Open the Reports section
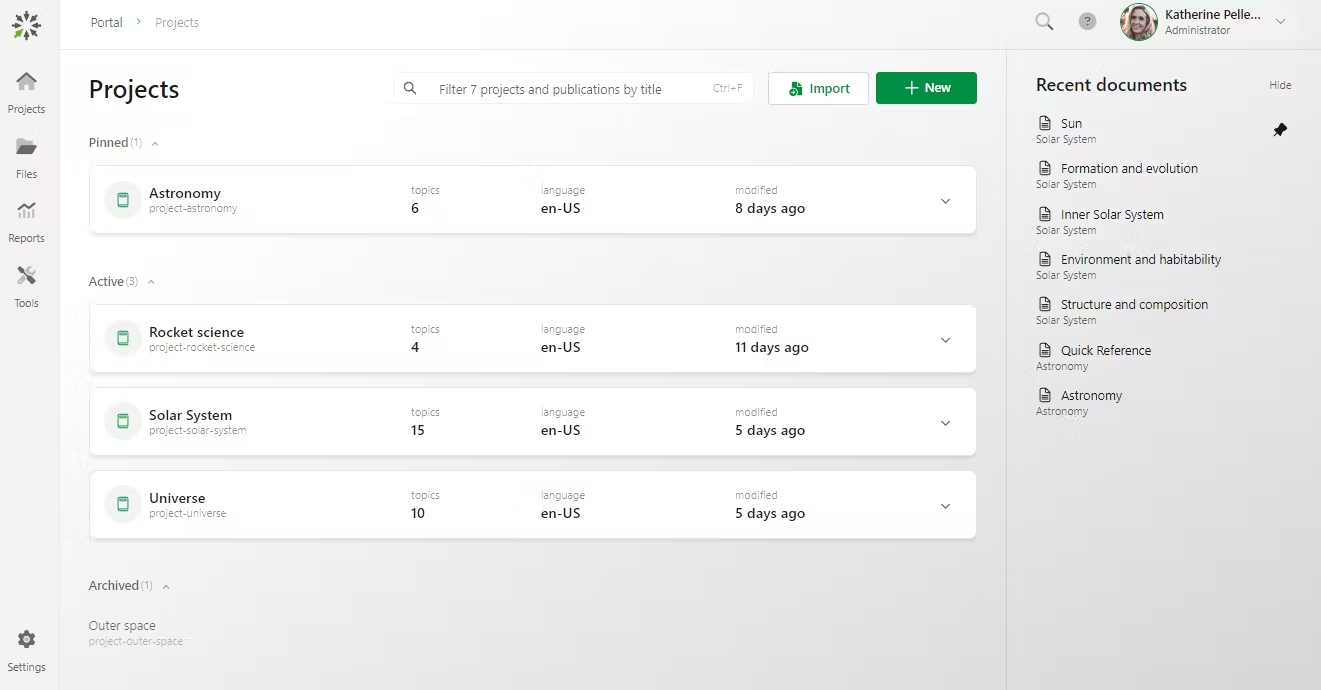 click(26, 219)
